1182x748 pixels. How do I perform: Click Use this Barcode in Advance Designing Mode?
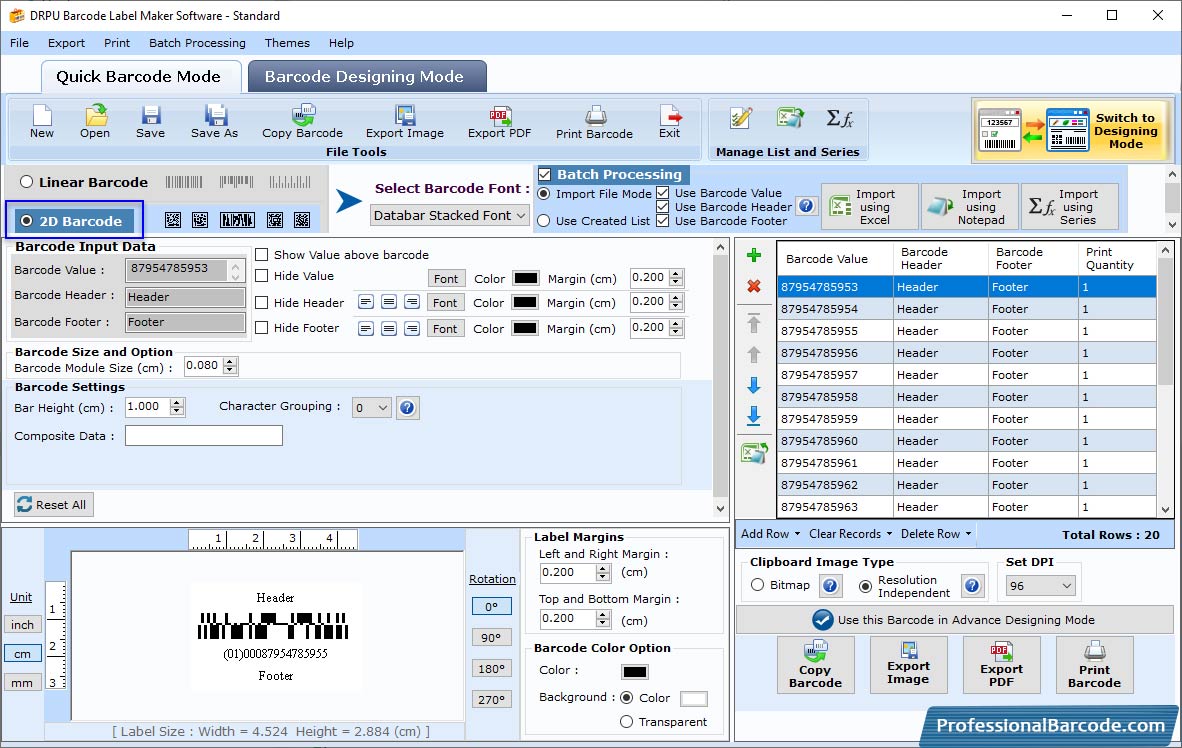[954, 620]
